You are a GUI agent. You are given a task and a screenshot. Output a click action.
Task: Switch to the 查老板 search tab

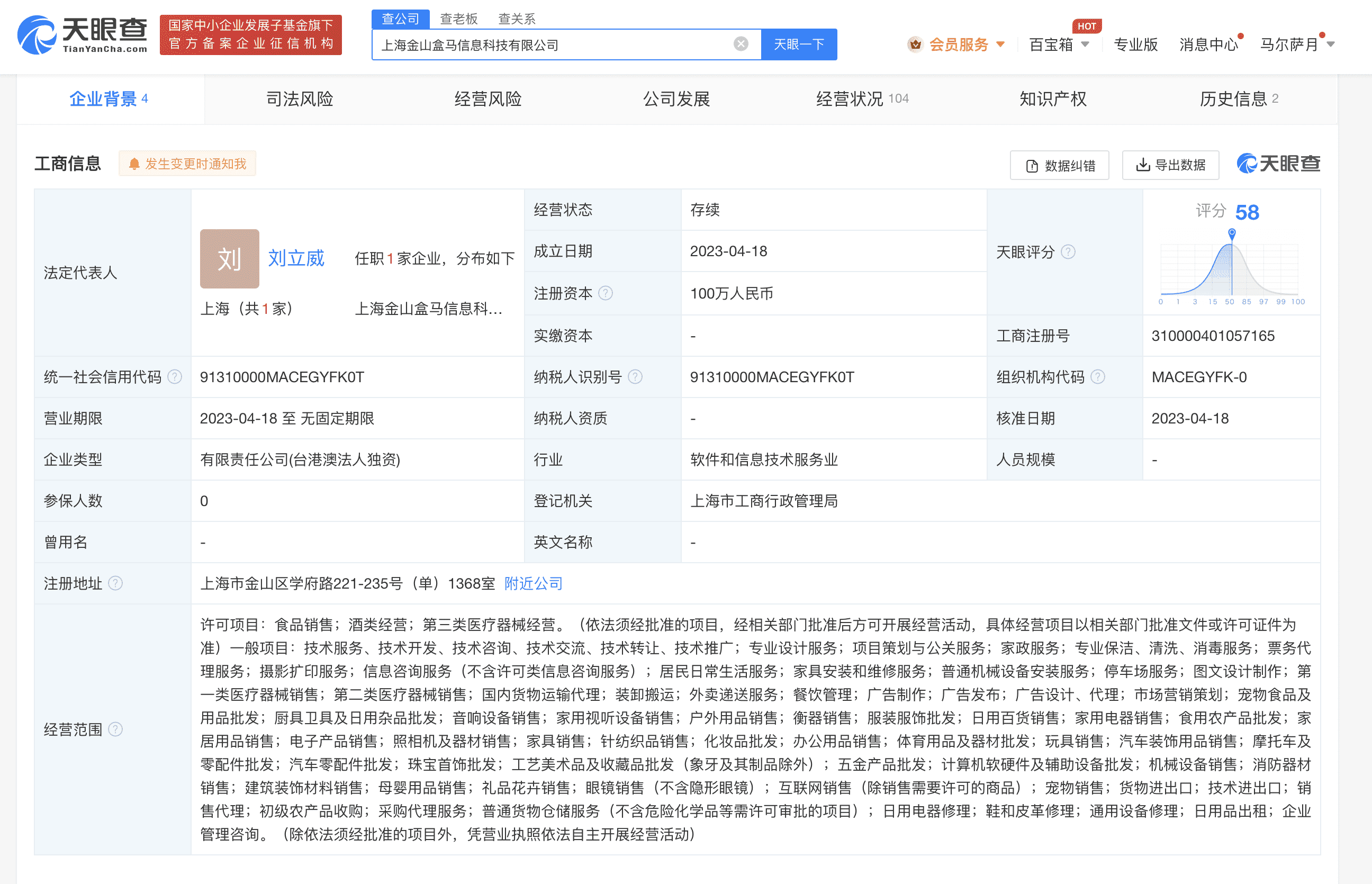(x=459, y=19)
